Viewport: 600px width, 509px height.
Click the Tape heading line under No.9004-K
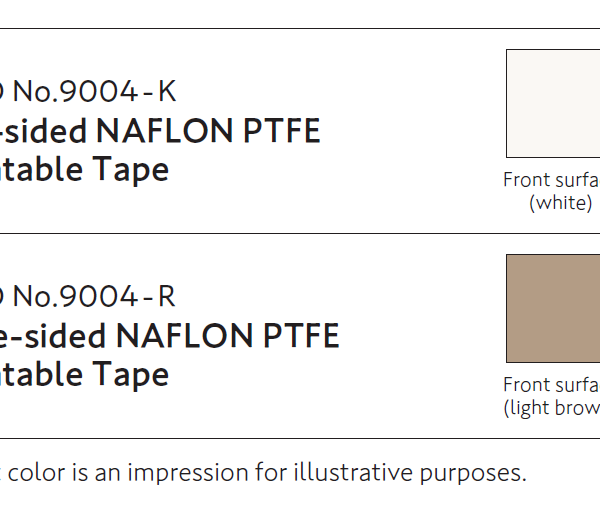[85, 169]
